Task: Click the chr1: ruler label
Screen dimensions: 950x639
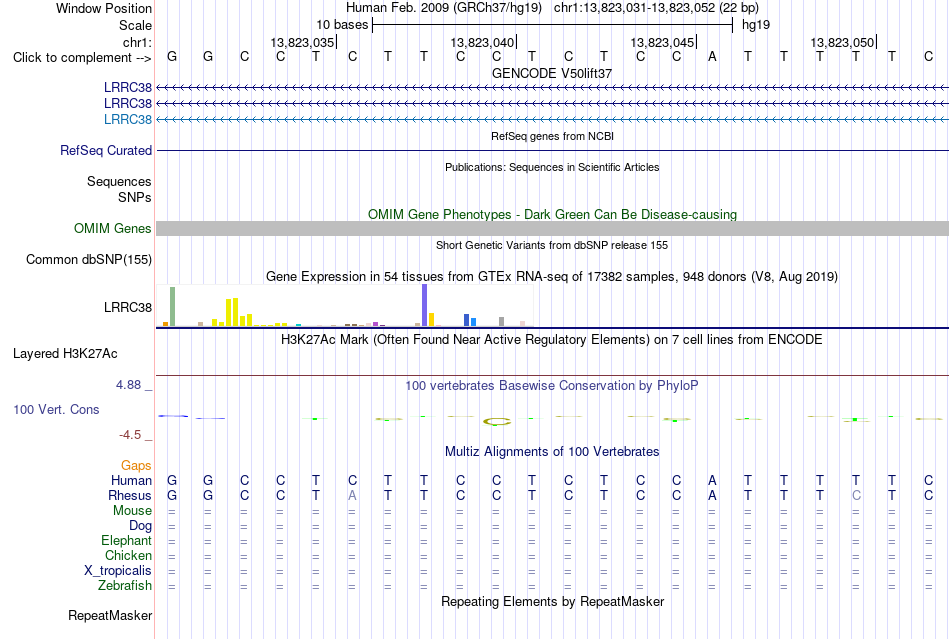Action: pyautogui.click(x=137, y=42)
